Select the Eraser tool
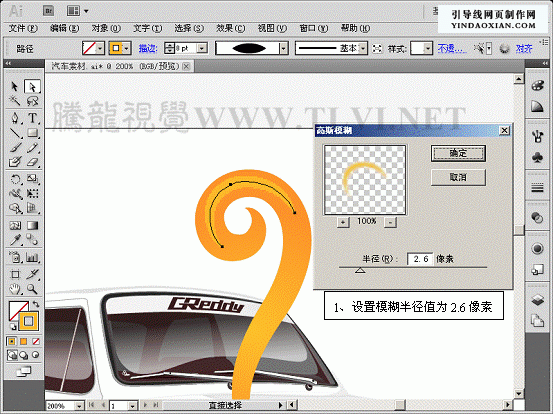553x414 pixels. [x=32, y=162]
